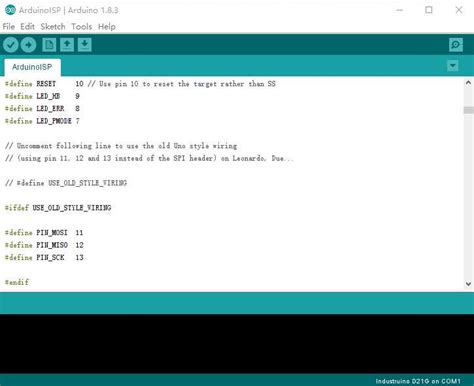
Task: Click the black console output area
Action: point(237,343)
